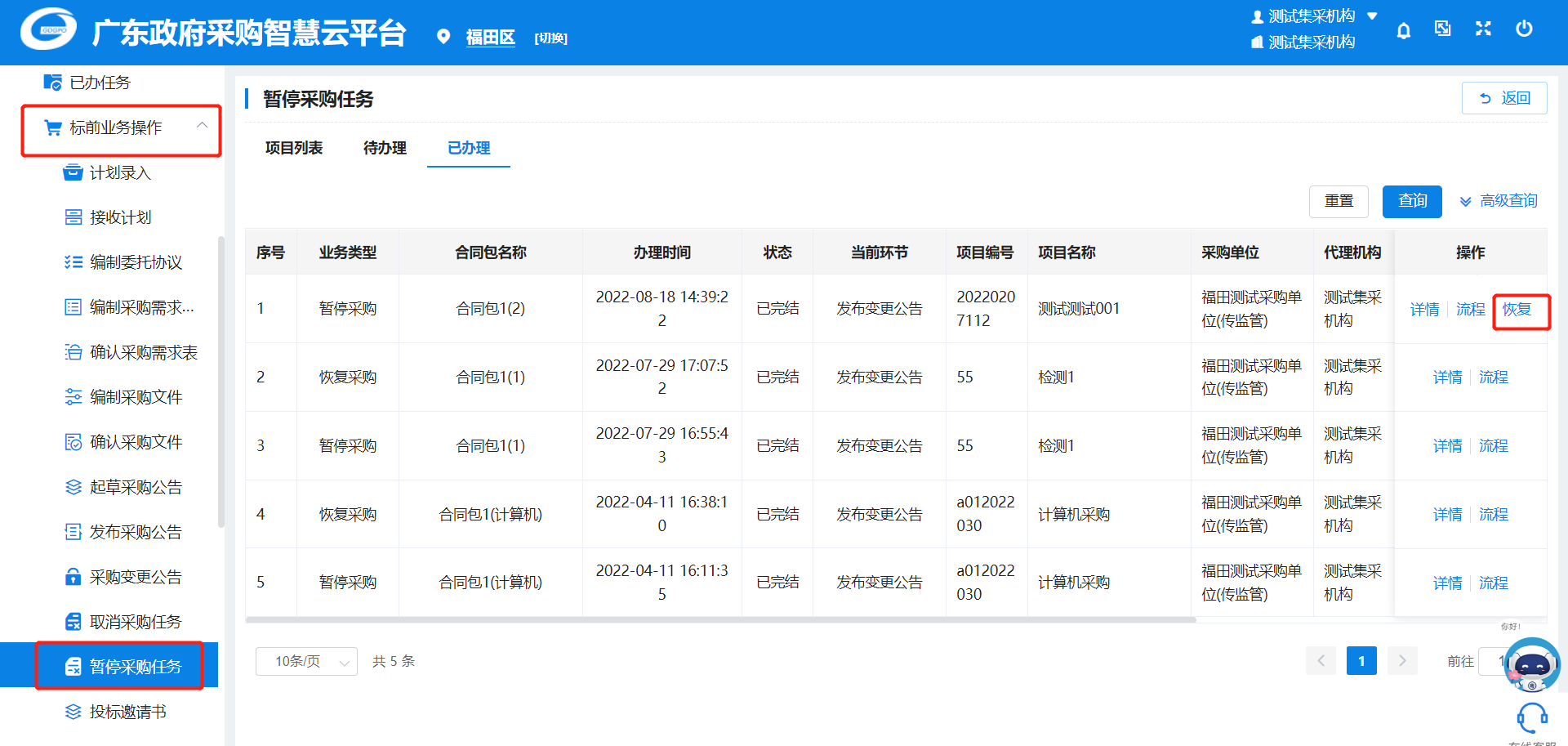
Task: Open 采购变更公告 from the sidebar
Action: 135,577
